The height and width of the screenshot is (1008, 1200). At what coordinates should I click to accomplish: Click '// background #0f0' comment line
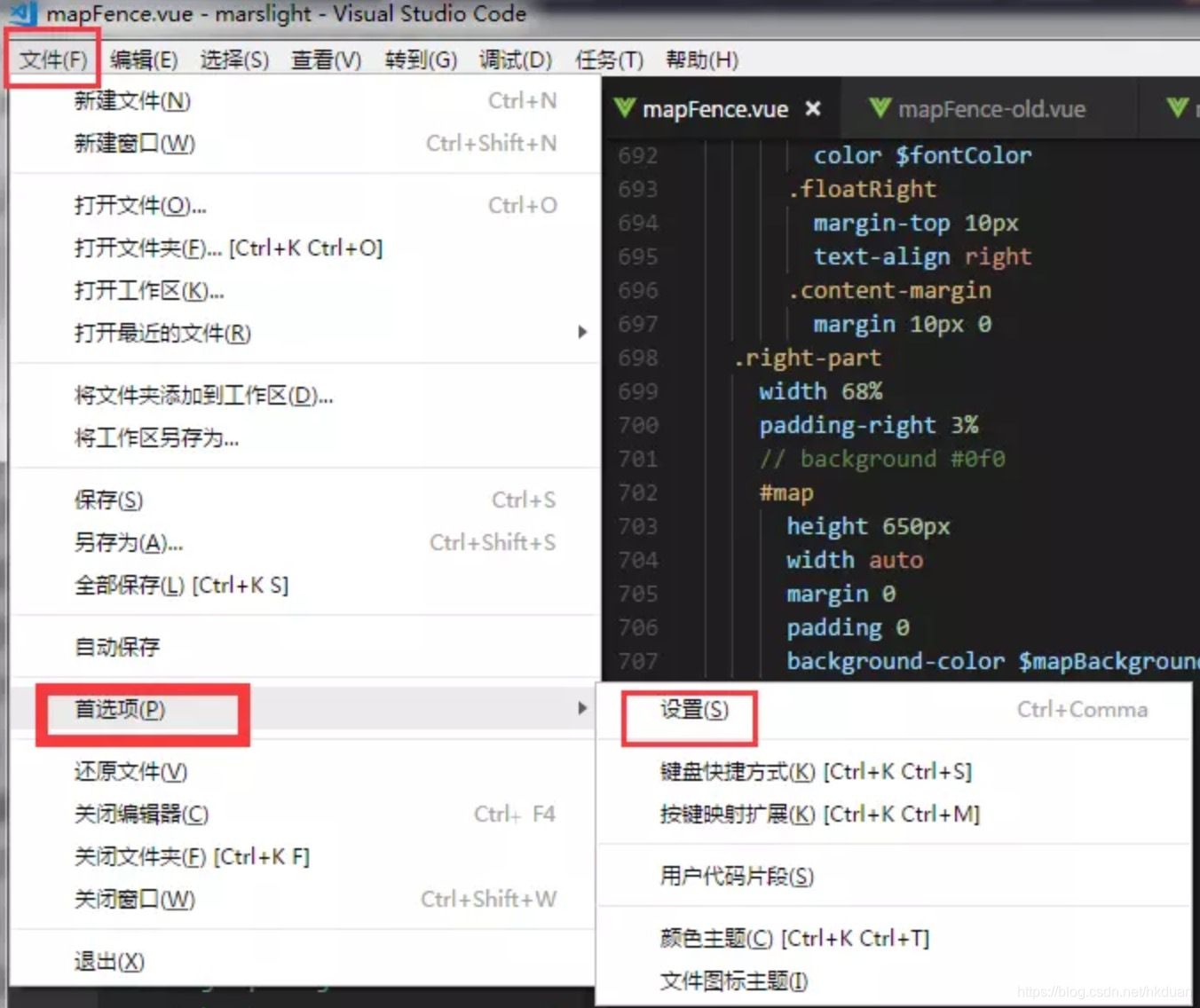click(882, 459)
